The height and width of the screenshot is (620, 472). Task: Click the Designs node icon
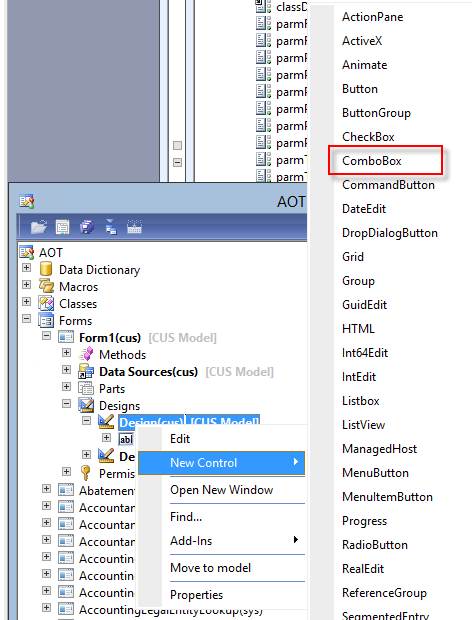pyautogui.click(x=86, y=405)
